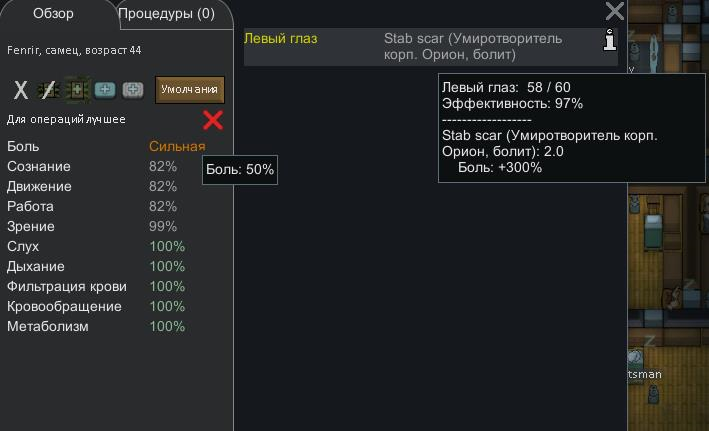
Task: Click the Работа capacity row
Action: [100, 206]
